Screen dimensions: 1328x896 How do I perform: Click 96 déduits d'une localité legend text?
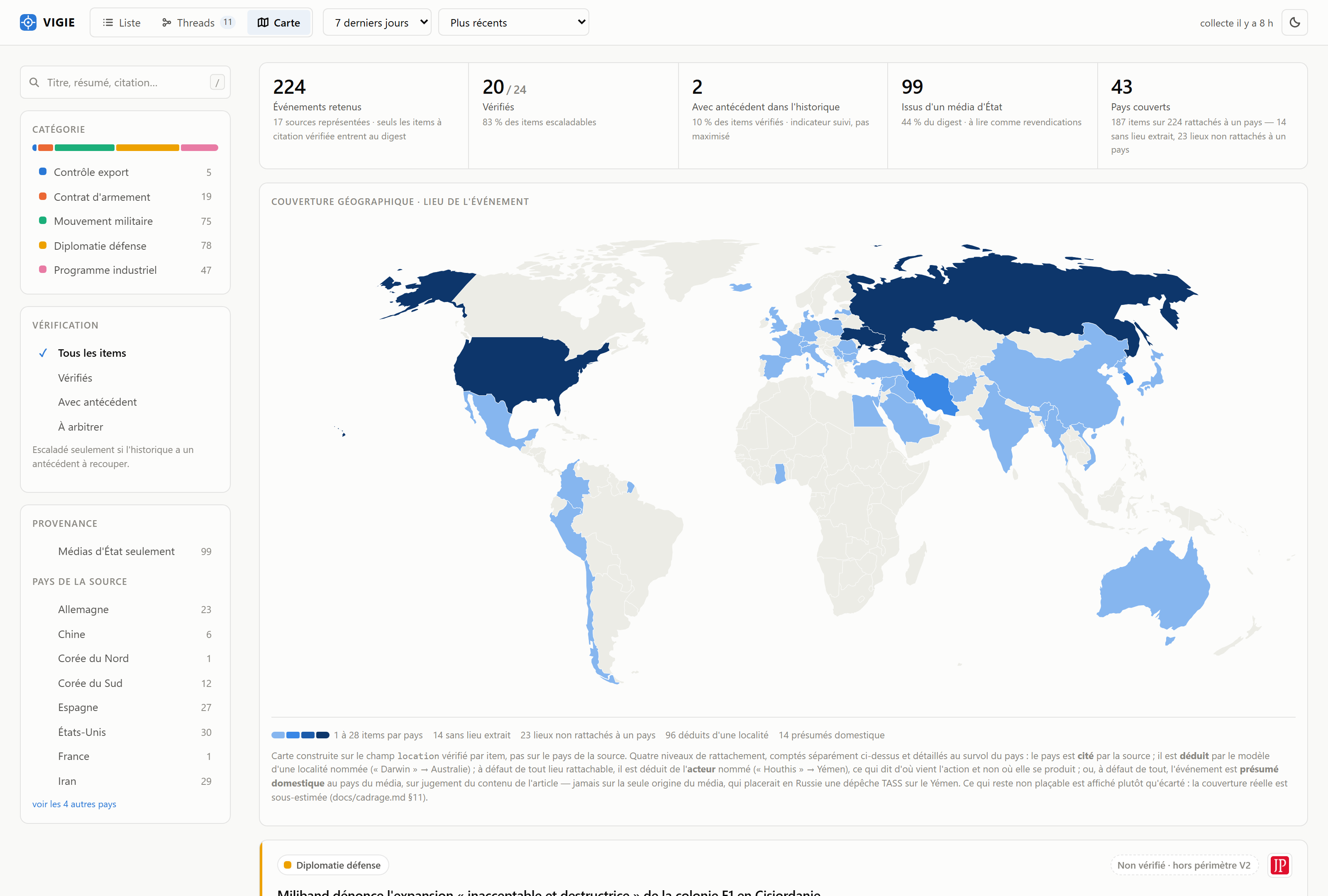717,735
